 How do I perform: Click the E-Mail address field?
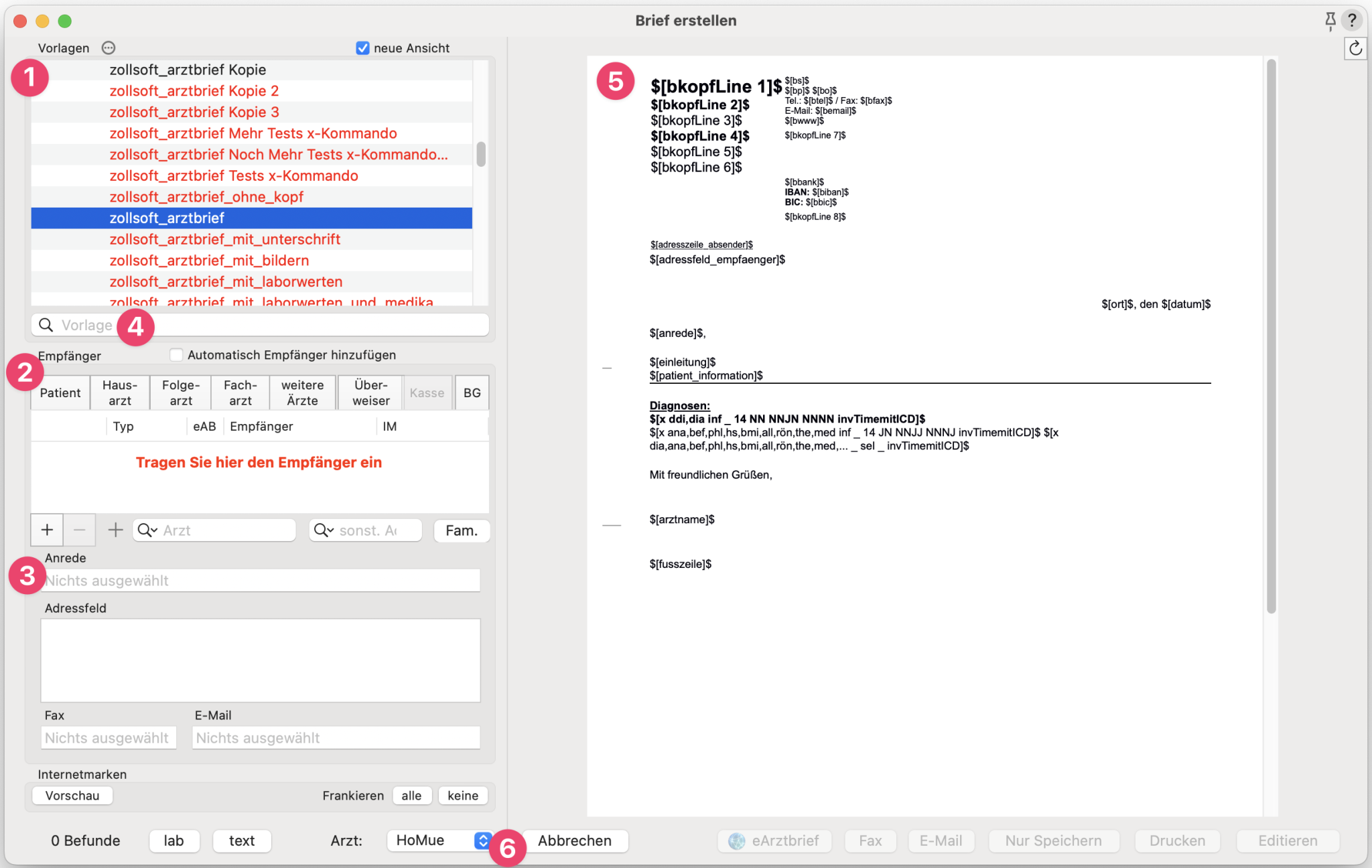[x=336, y=738]
